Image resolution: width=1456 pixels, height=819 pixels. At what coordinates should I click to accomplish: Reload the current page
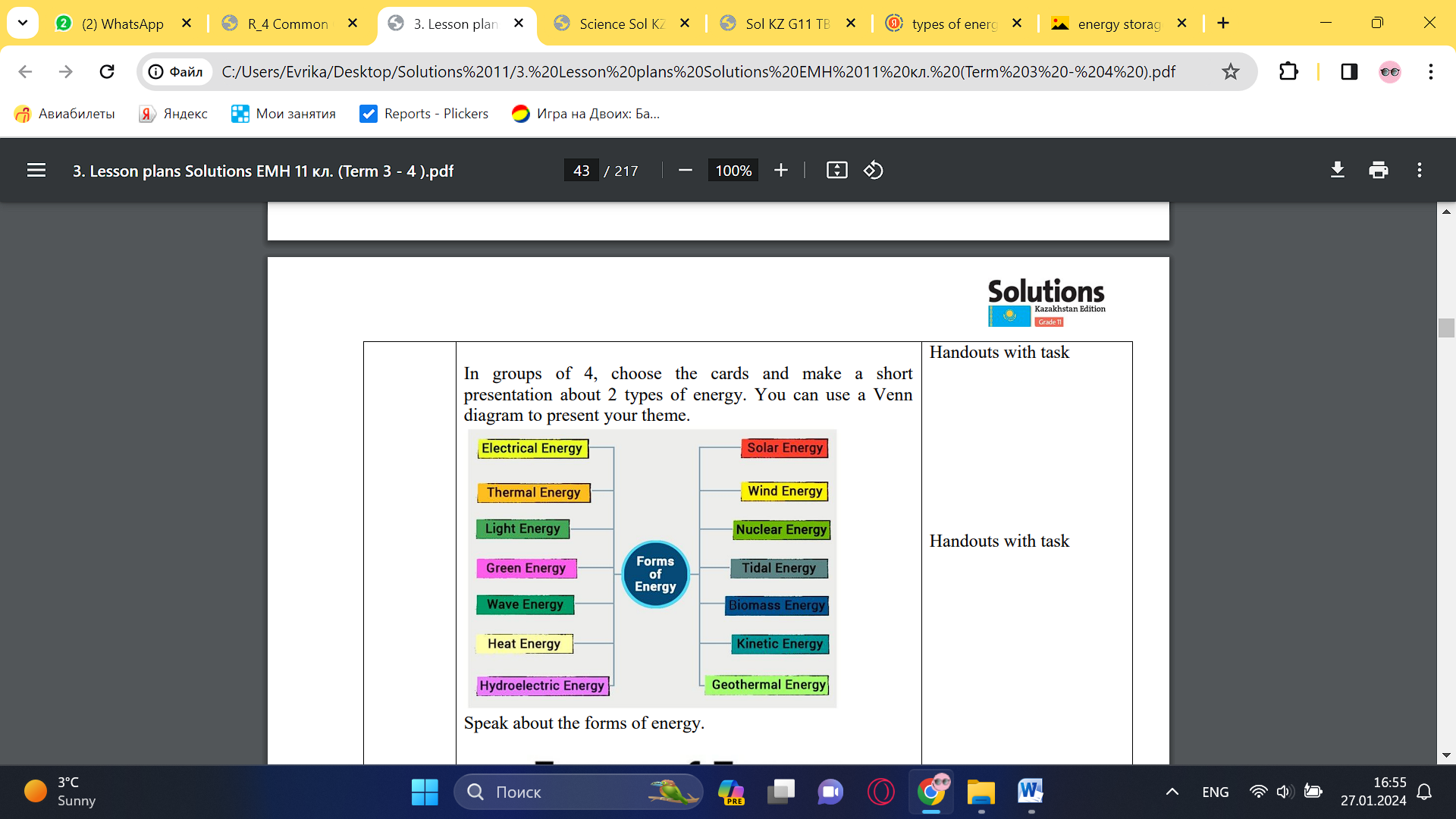coord(107,71)
